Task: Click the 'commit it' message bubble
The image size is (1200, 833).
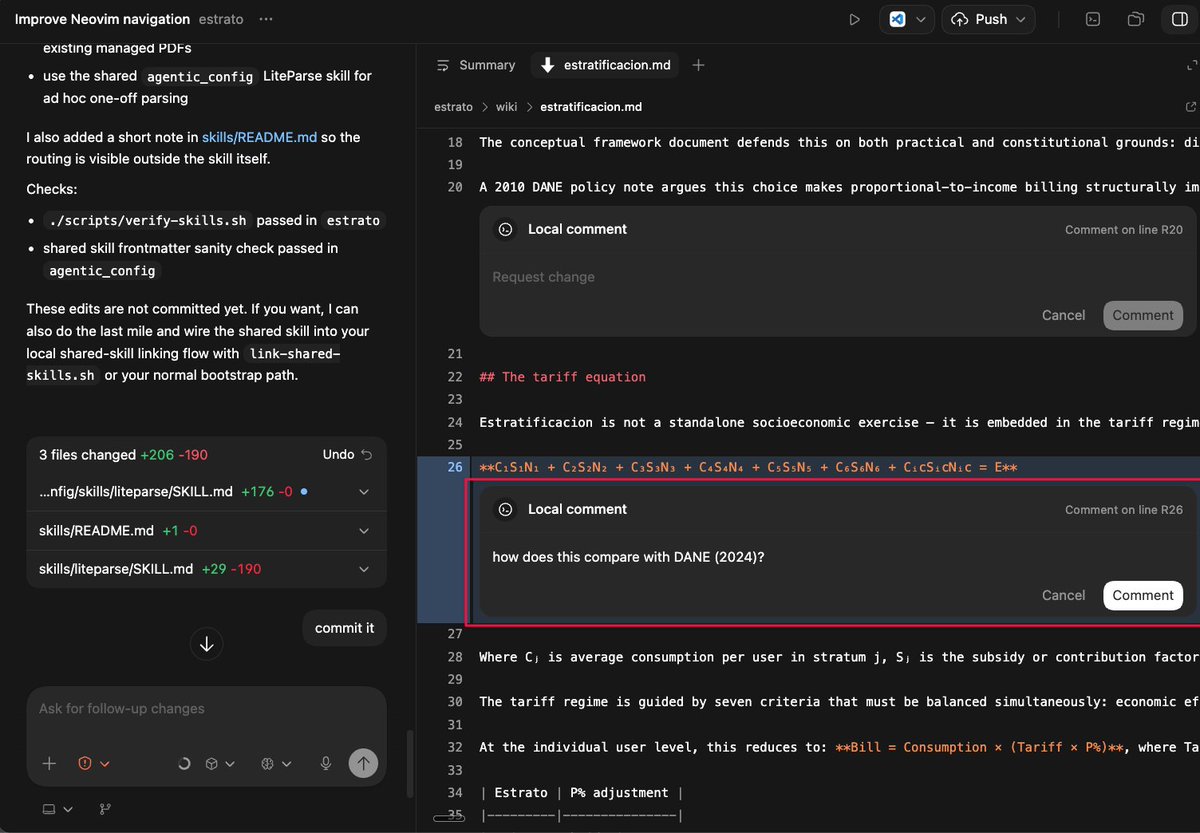Action: [x=344, y=628]
